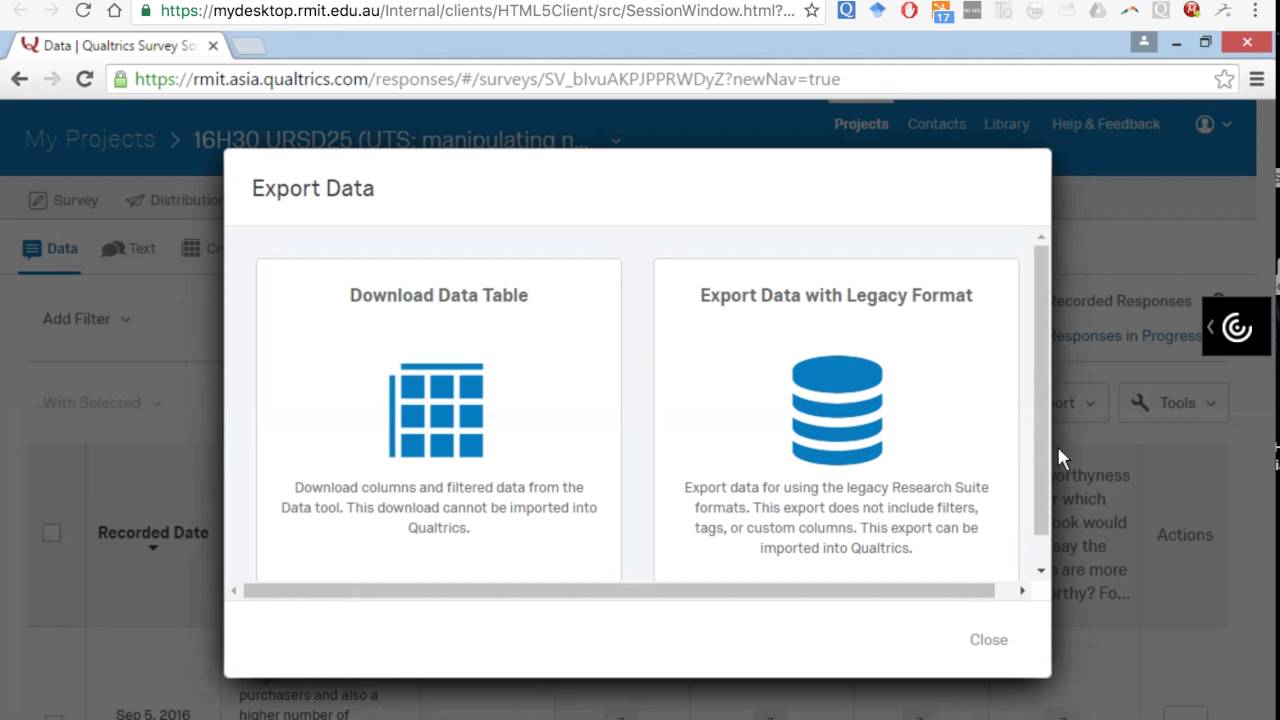Viewport: 1280px width, 720px height.
Task: Open inner Chrome hamburger menu
Action: (x=1257, y=79)
